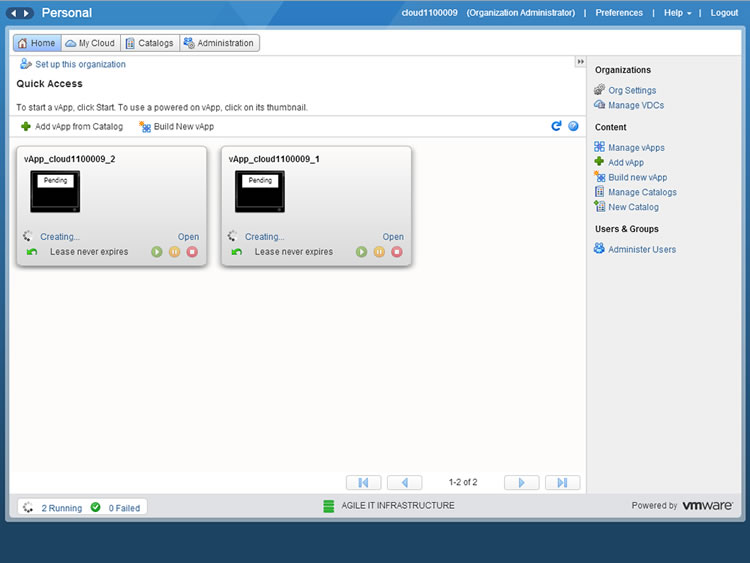Image resolution: width=750 pixels, height=563 pixels.
Task: Open the Home tab
Action: [x=37, y=43]
